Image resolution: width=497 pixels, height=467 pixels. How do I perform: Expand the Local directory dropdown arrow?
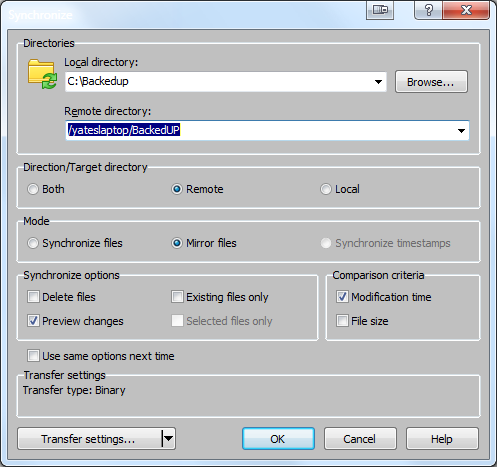[378, 82]
